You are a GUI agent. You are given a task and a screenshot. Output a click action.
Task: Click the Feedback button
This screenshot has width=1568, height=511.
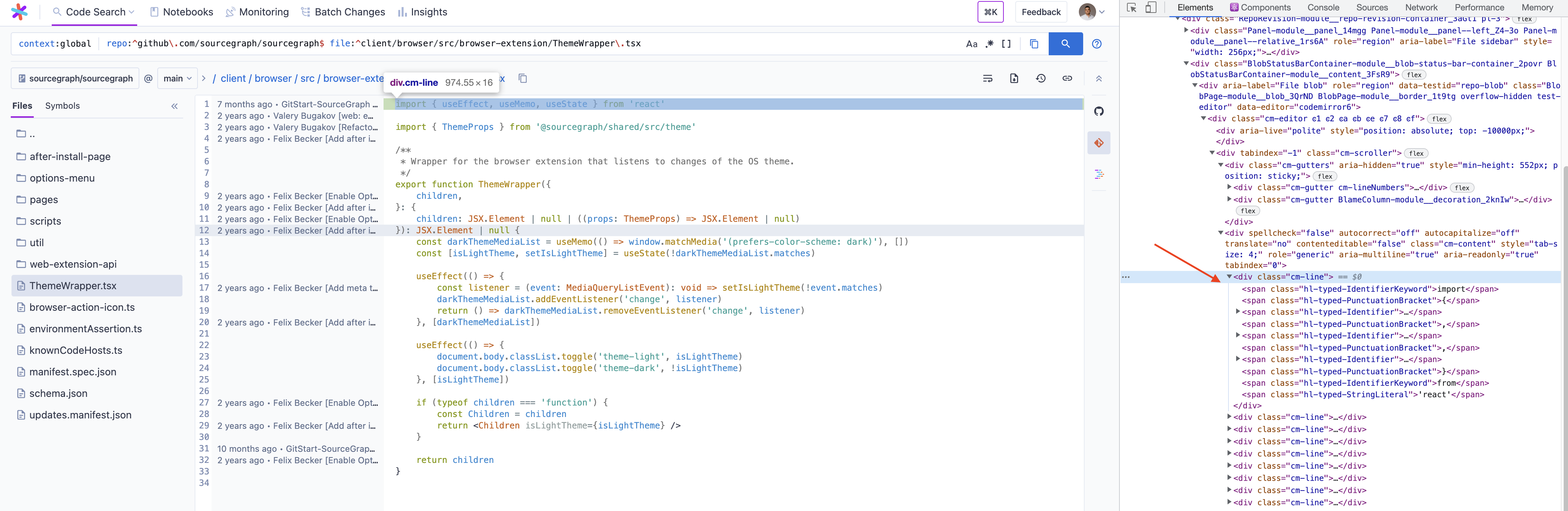(1041, 12)
